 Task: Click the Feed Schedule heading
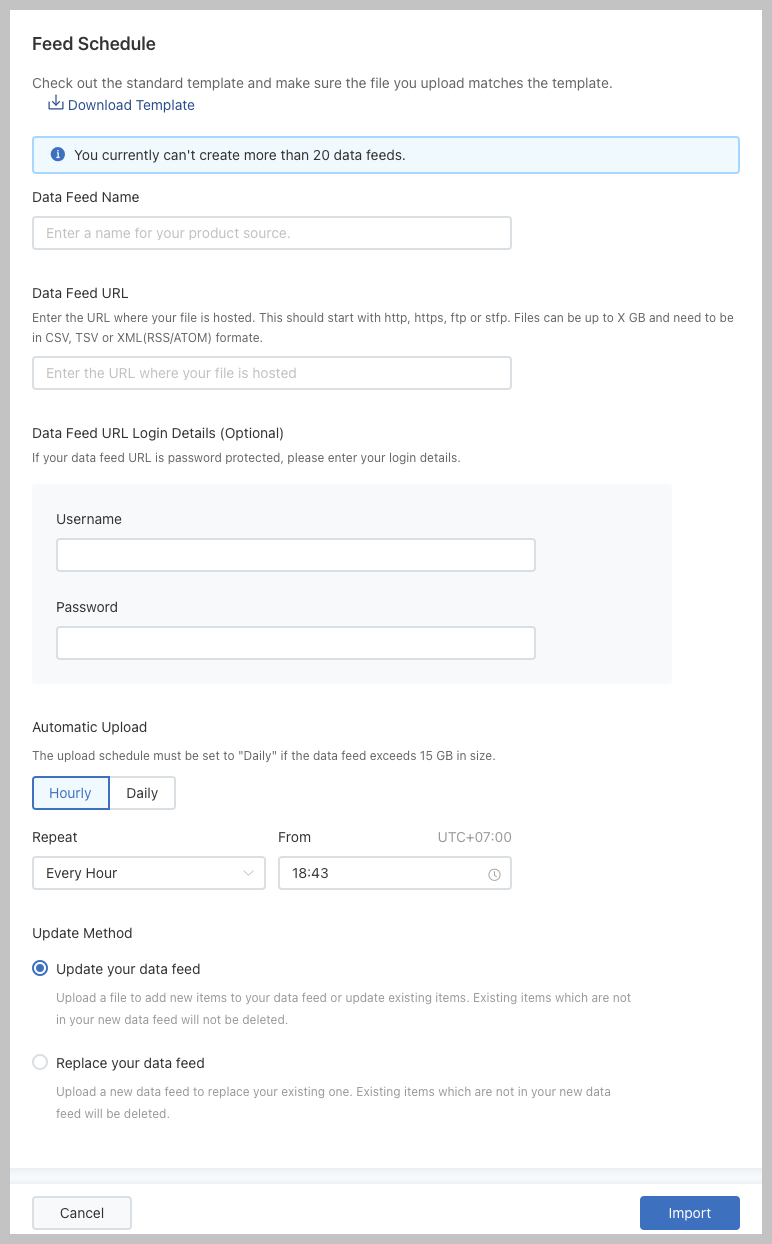[x=94, y=44]
